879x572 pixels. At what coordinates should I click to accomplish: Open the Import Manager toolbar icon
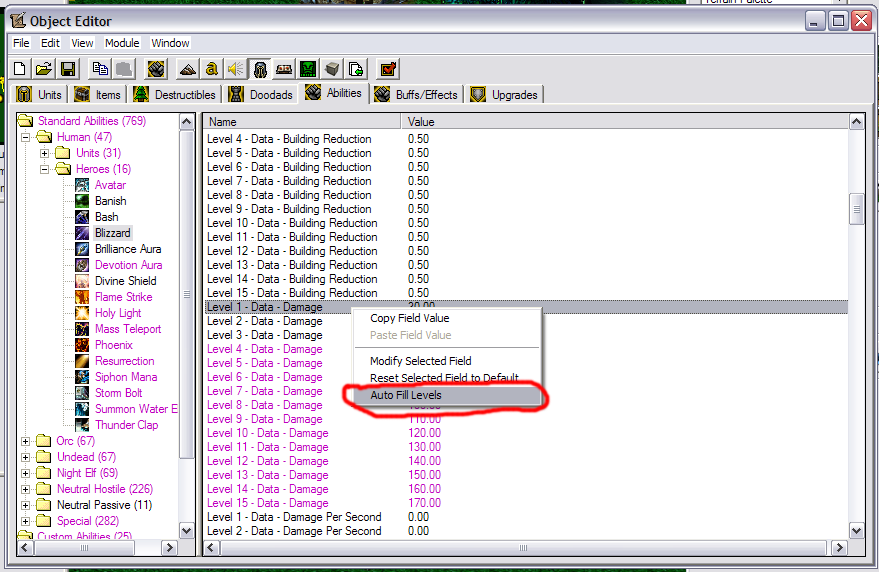[x=356, y=69]
